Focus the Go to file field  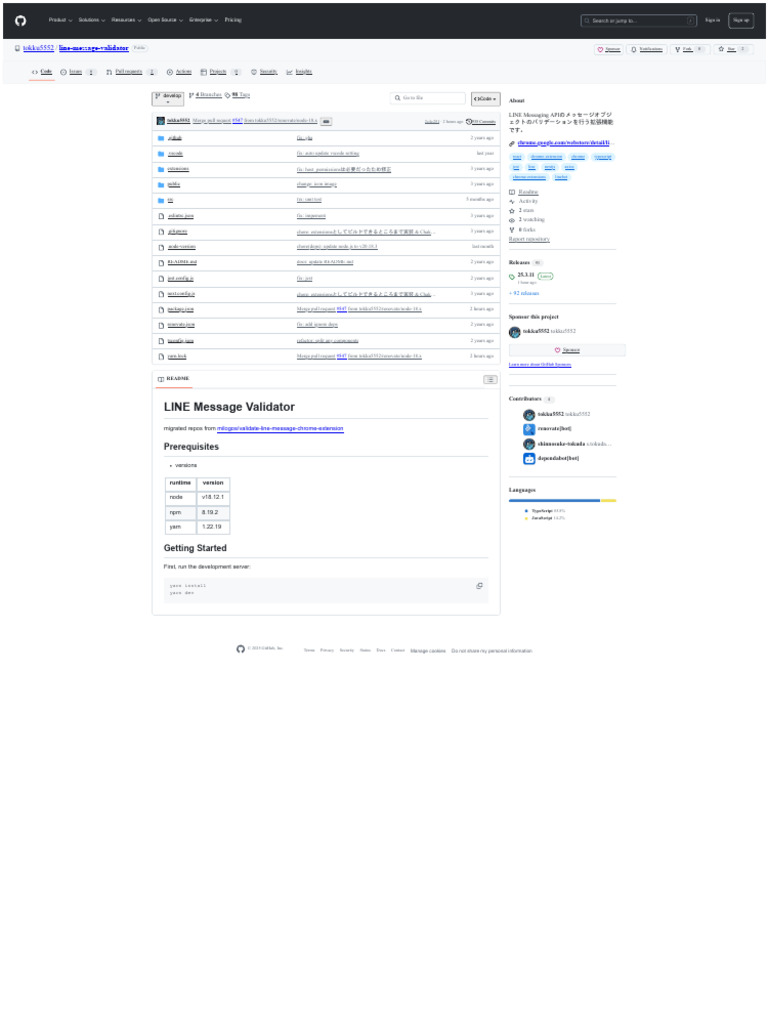click(x=428, y=98)
